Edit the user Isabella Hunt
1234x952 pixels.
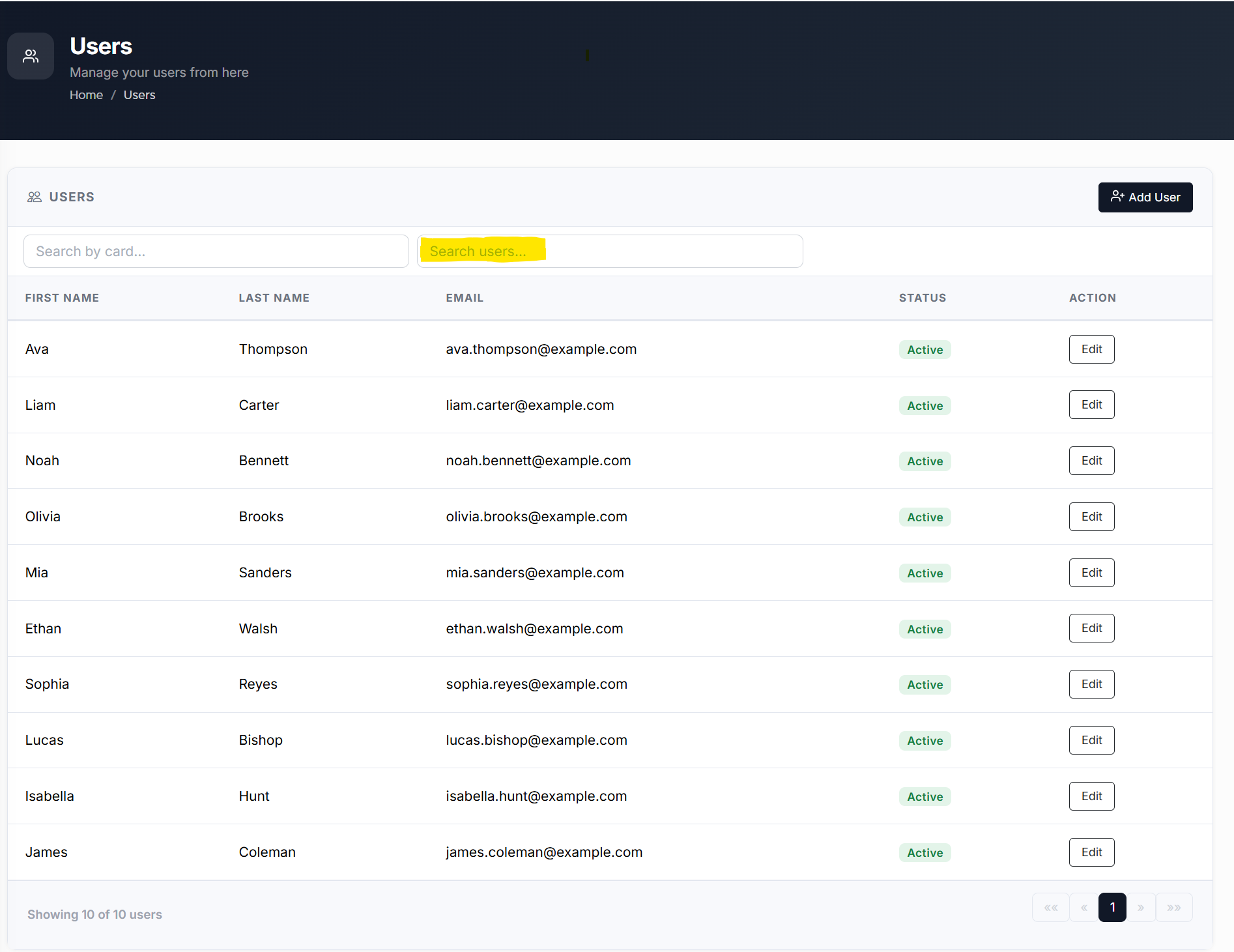[x=1092, y=796]
